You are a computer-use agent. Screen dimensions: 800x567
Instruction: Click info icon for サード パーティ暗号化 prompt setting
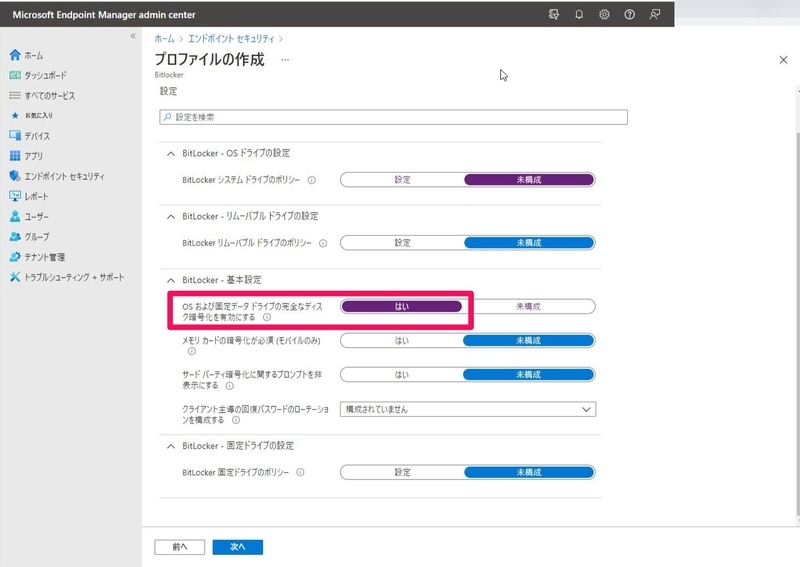tap(230, 386)
